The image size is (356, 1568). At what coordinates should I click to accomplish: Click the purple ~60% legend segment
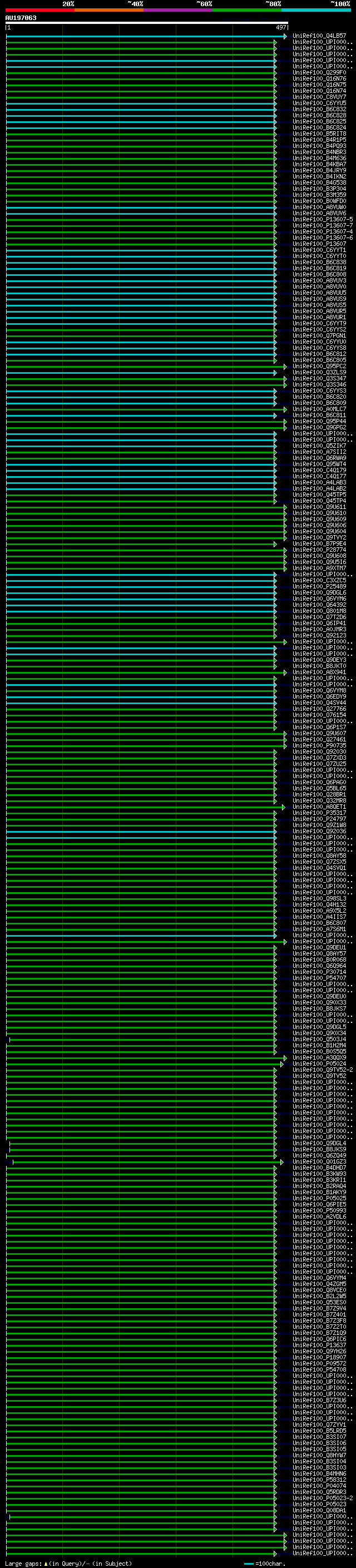click(x=179, y=10)
